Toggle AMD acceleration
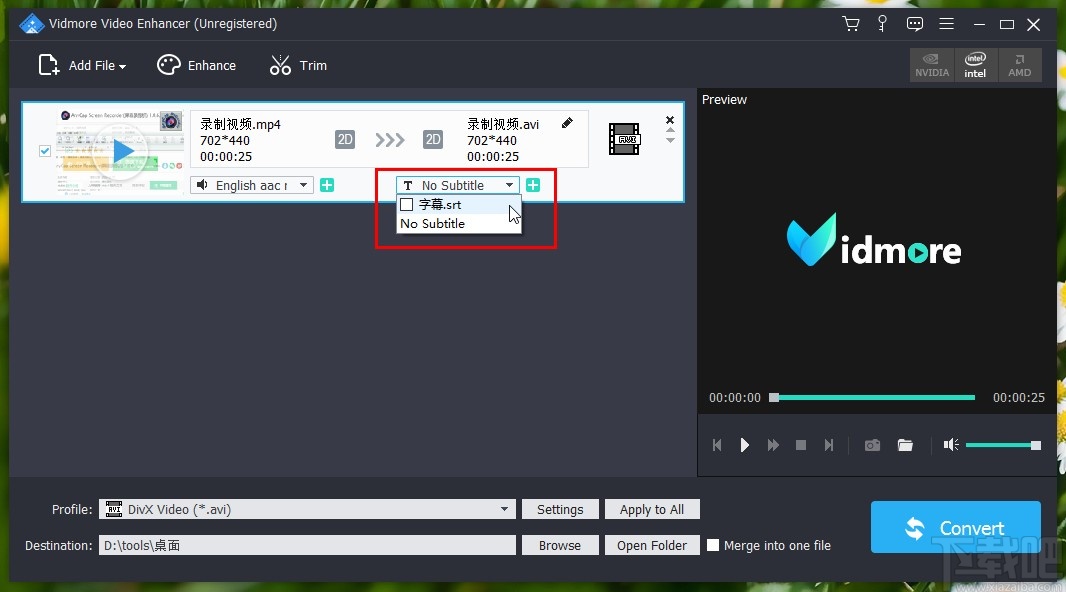1066x592 pixels. [x=1019, y=65]
